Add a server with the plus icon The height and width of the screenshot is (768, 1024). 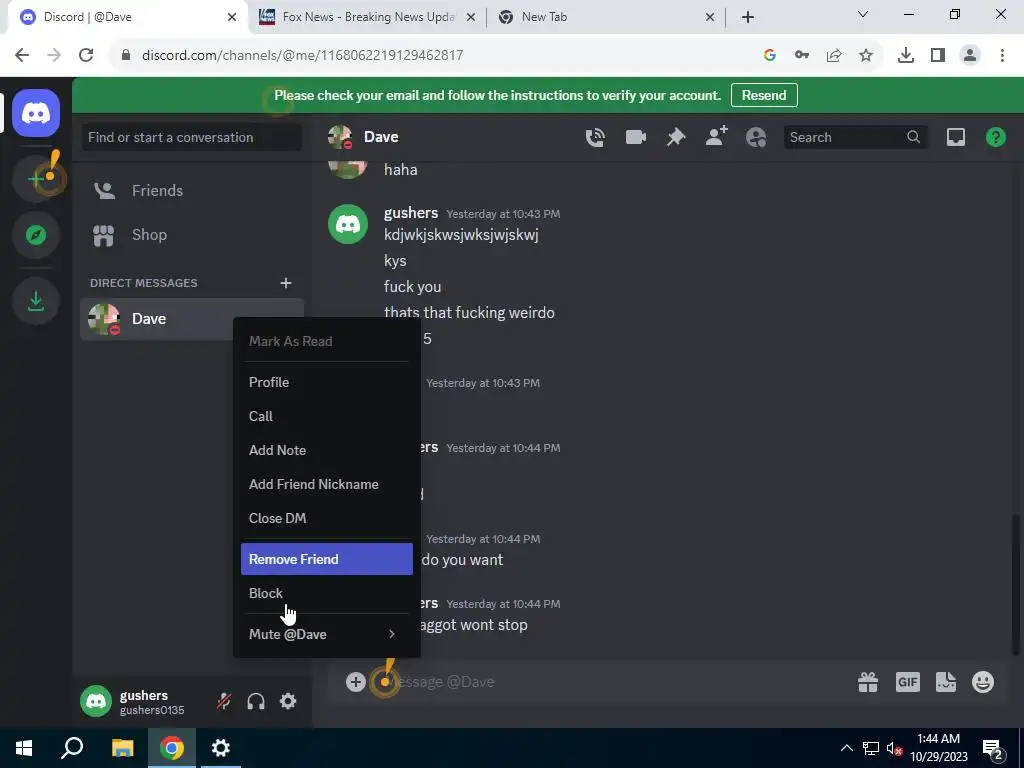coord(36,178)
